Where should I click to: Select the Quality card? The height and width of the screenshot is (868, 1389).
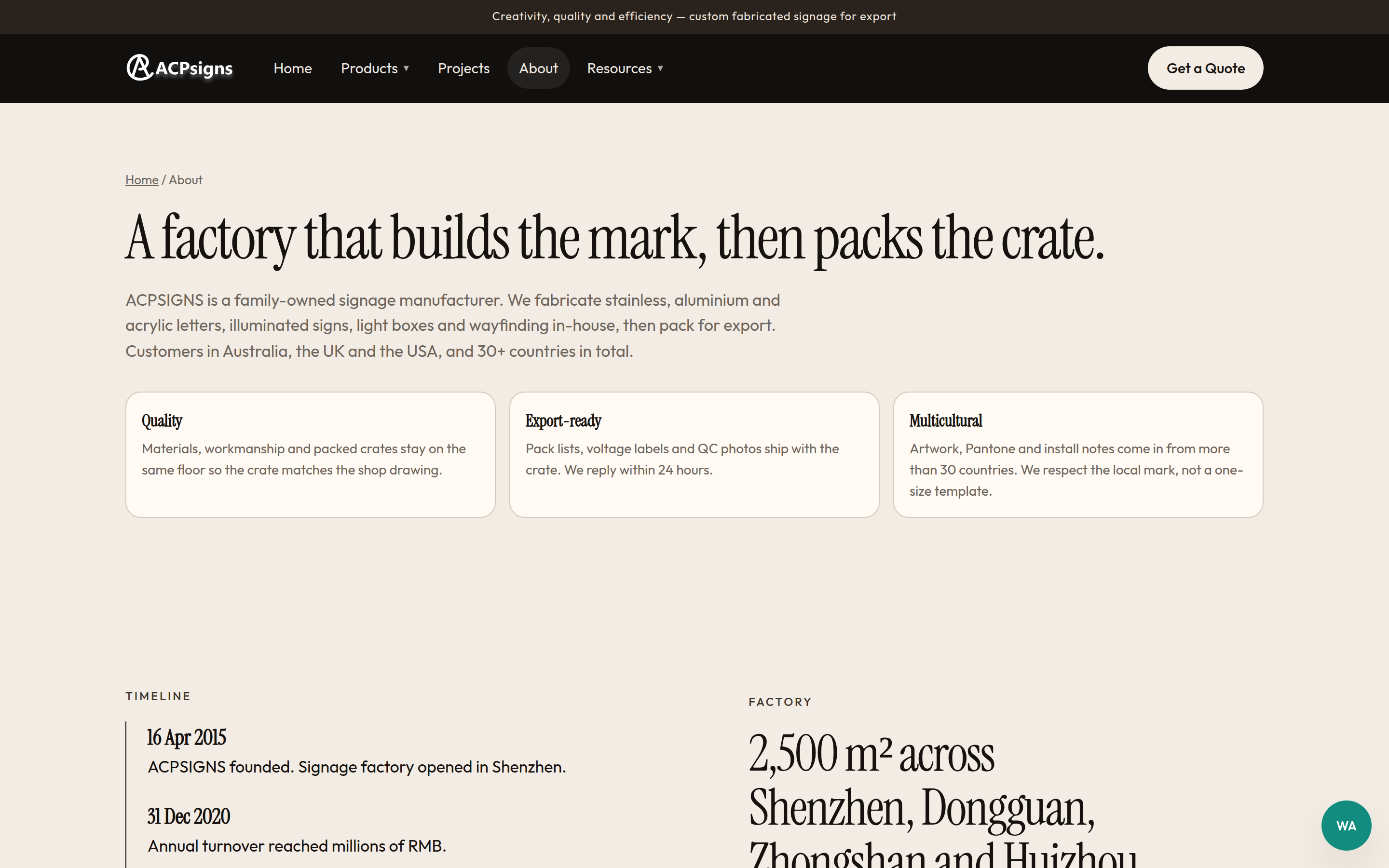tap(310, 455)
